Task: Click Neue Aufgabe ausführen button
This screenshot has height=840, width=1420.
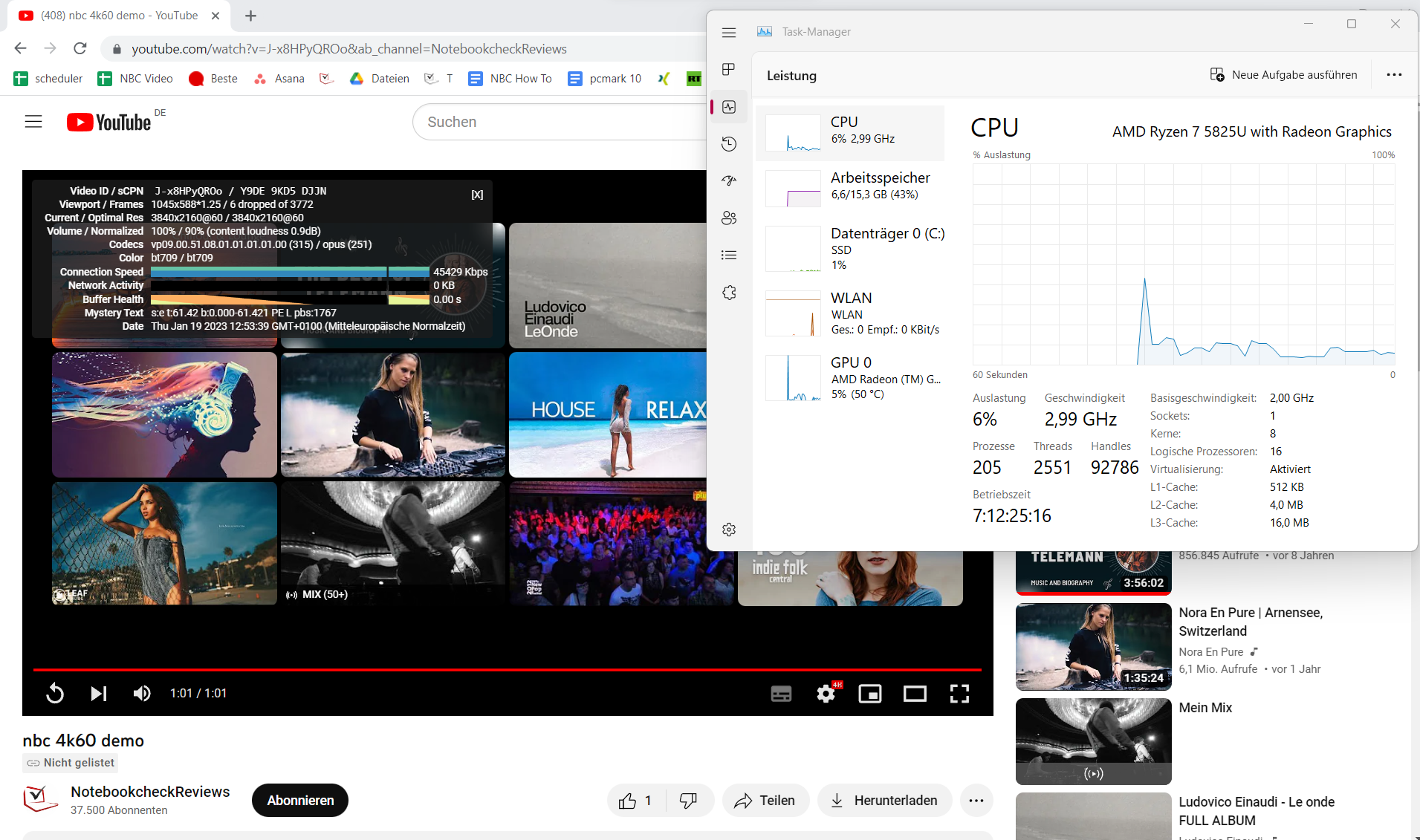Action: (x=1284, y=75)
